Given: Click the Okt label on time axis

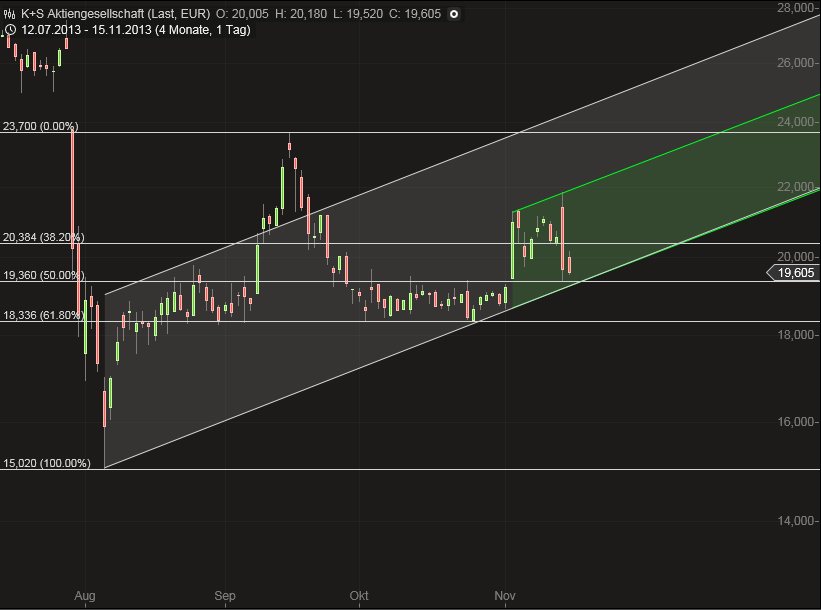Looking at the screenshot, I should [359, 596].
